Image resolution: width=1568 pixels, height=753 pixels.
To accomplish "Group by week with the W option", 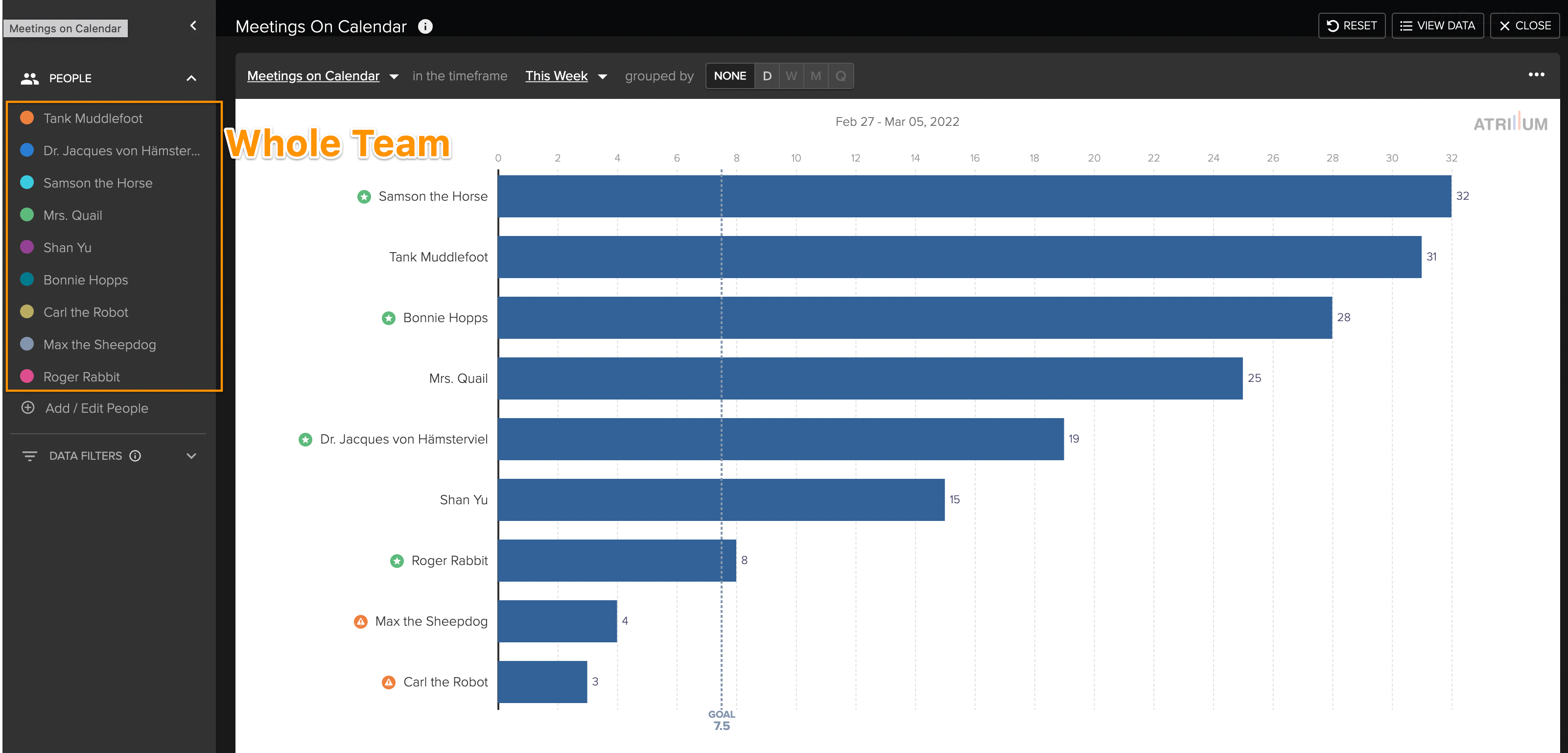I will (791, 76).
